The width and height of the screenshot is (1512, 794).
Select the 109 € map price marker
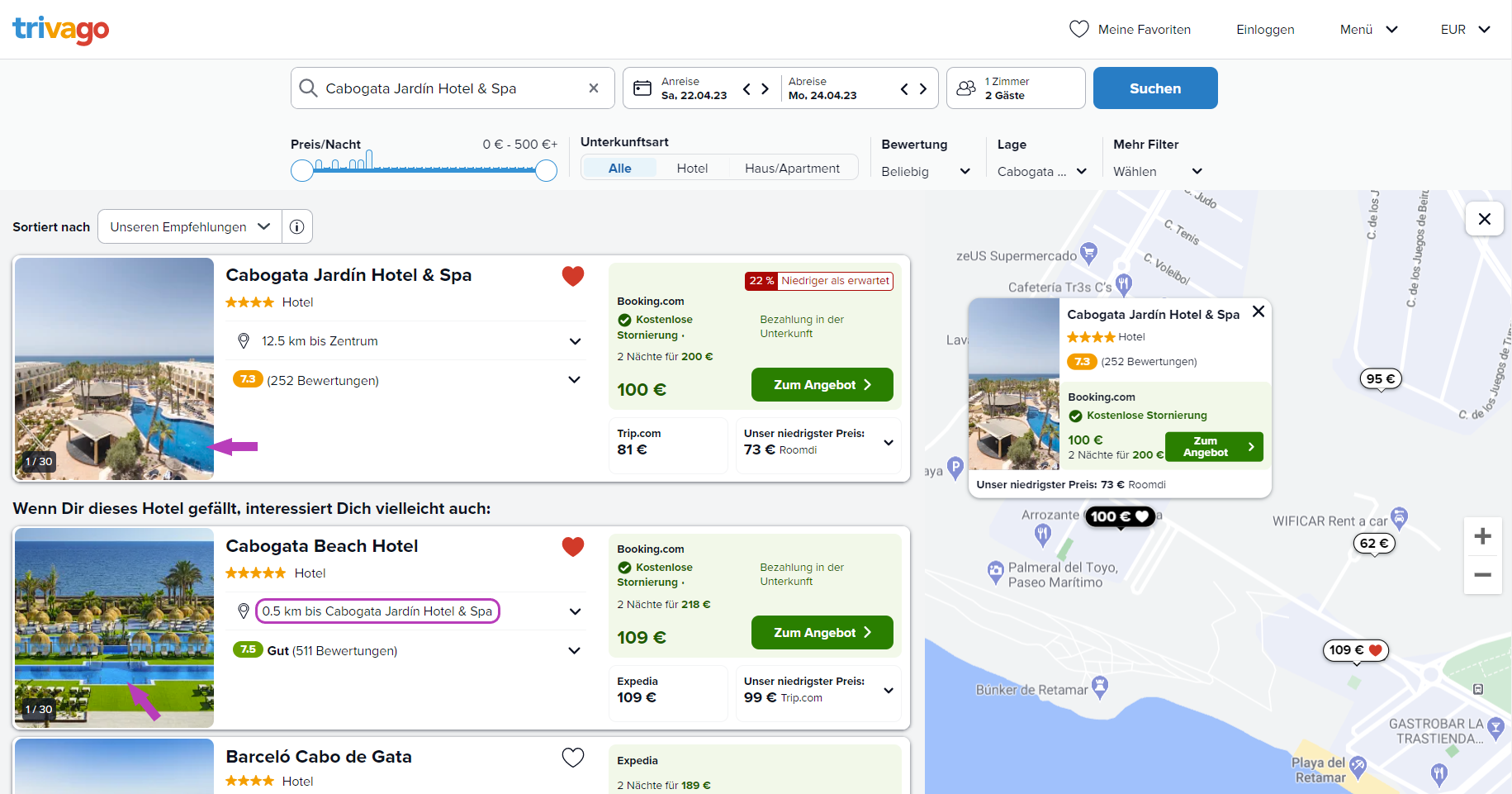[x=1356, y=651]
